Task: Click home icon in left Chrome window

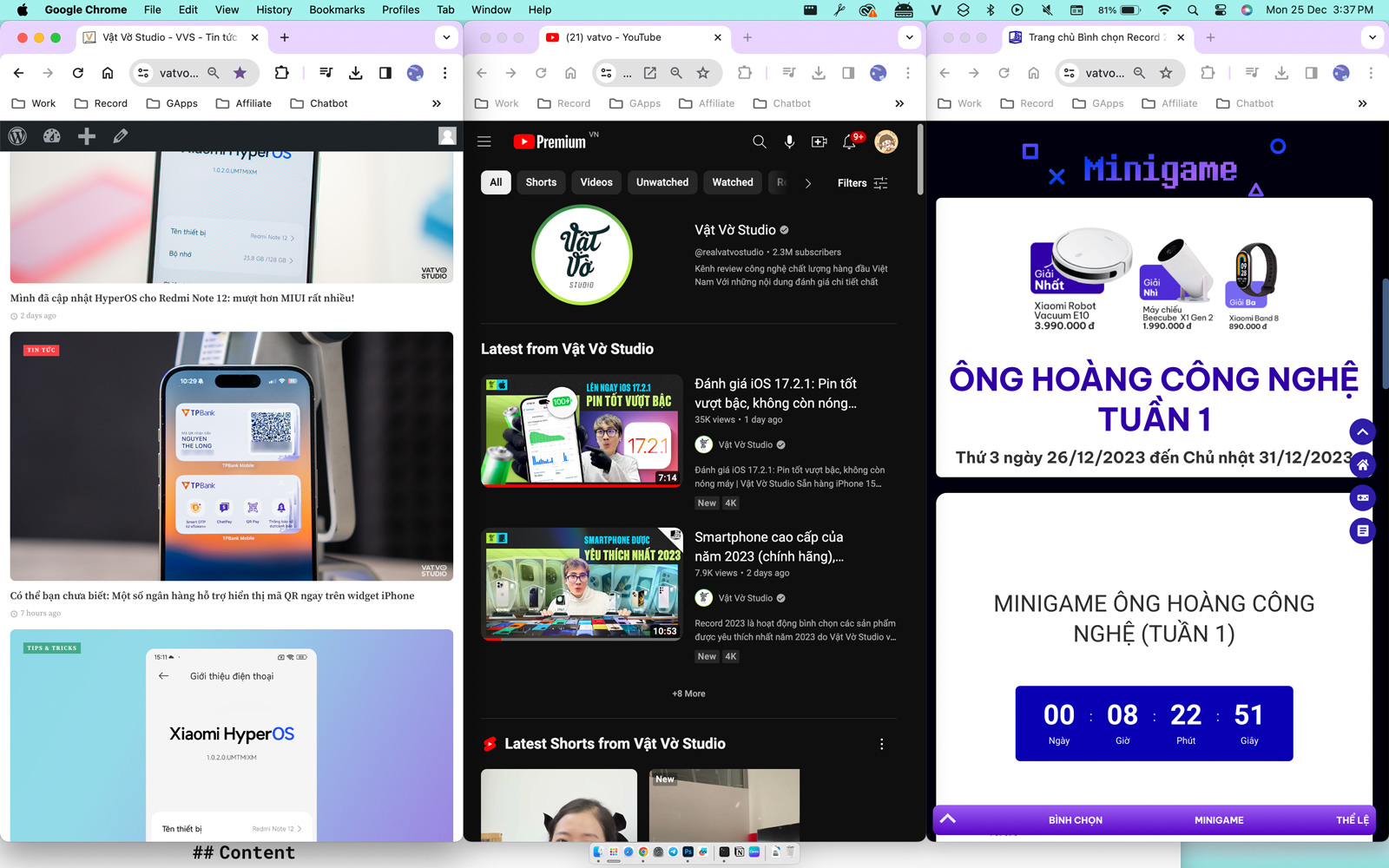Action: pos(108,73)
